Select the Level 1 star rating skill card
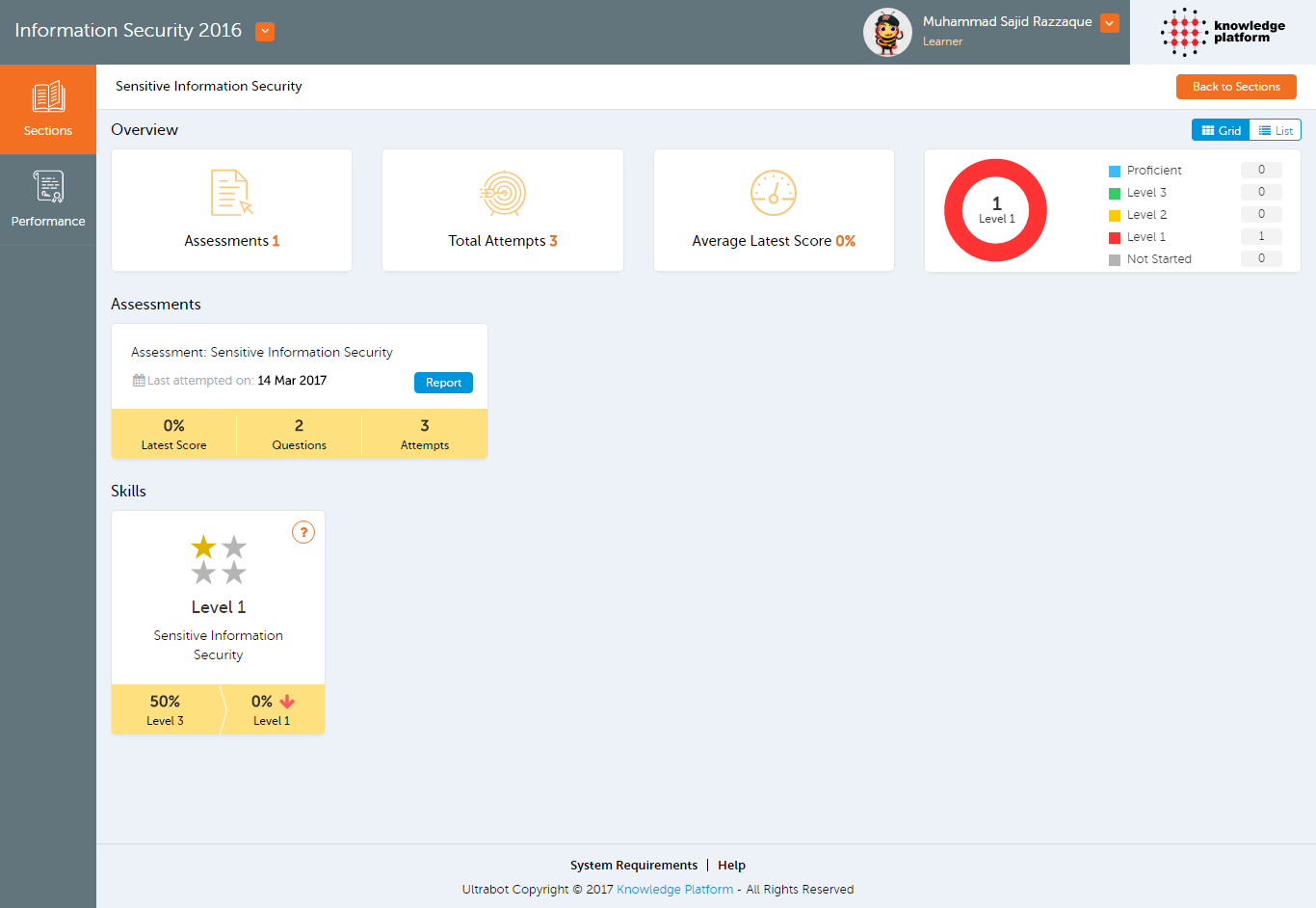Image resolution: width=1316 pixels, height=908 pixels. pyautogui.click(x=218, y=598)
